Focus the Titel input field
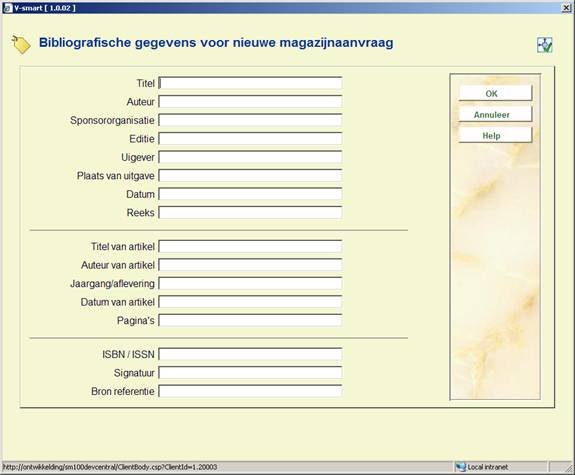 point(250,83)
